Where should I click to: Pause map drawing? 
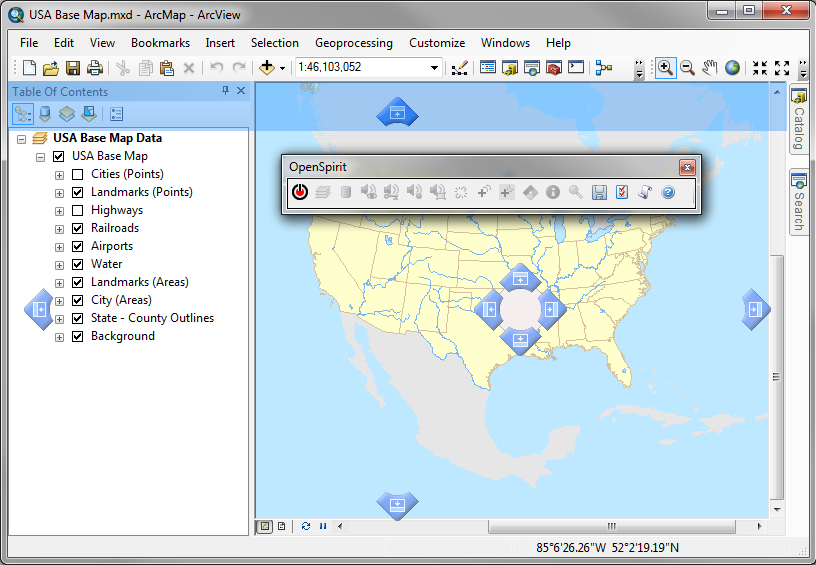pos(323,527)
